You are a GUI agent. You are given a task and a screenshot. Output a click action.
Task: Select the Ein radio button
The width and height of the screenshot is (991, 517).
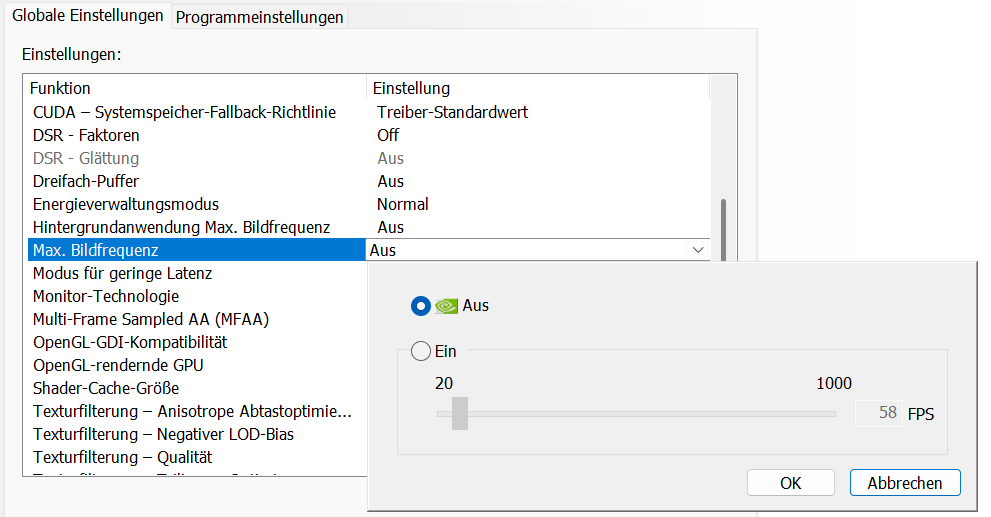click(x=421, y=351)
